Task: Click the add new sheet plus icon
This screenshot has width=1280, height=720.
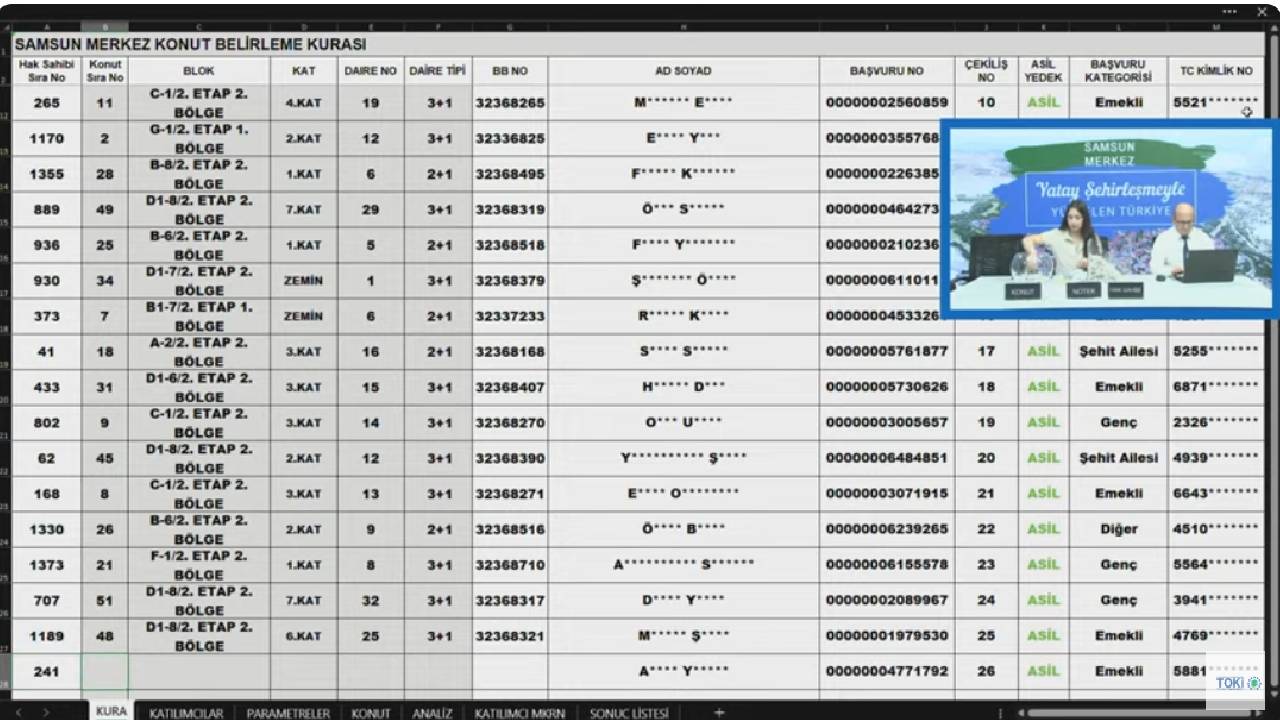Action: 719,713
